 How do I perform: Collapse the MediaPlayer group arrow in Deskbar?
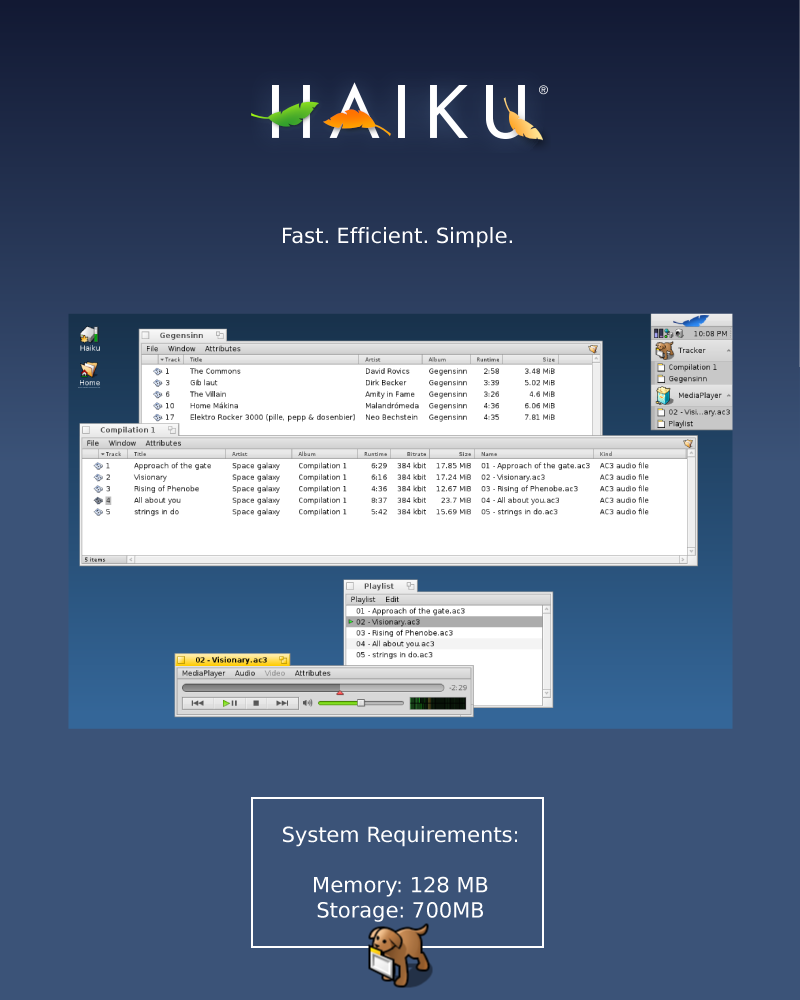click(x=728, y=395)
